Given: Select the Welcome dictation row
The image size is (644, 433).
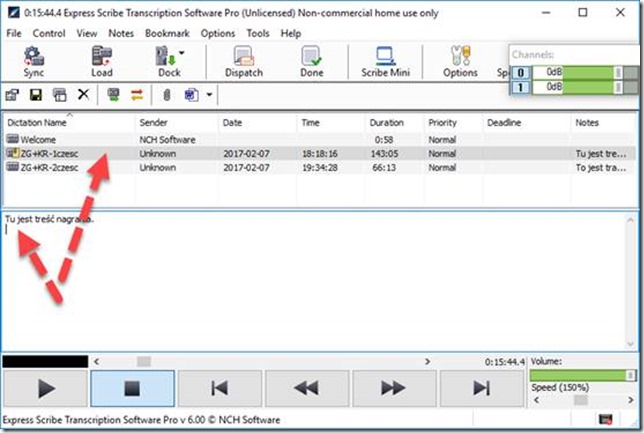Looking at the screenshot, I should (320, 140).
